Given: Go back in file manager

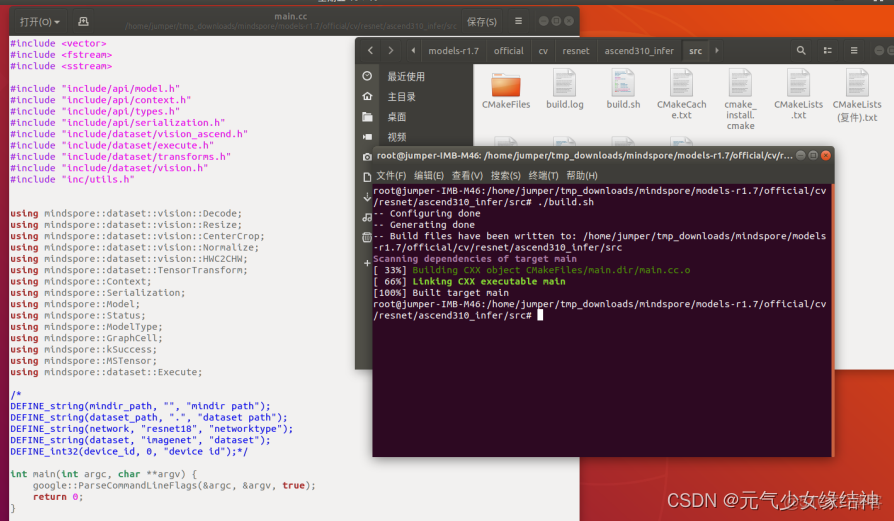Looking at the screenshot, I should [x=370, y=50].
